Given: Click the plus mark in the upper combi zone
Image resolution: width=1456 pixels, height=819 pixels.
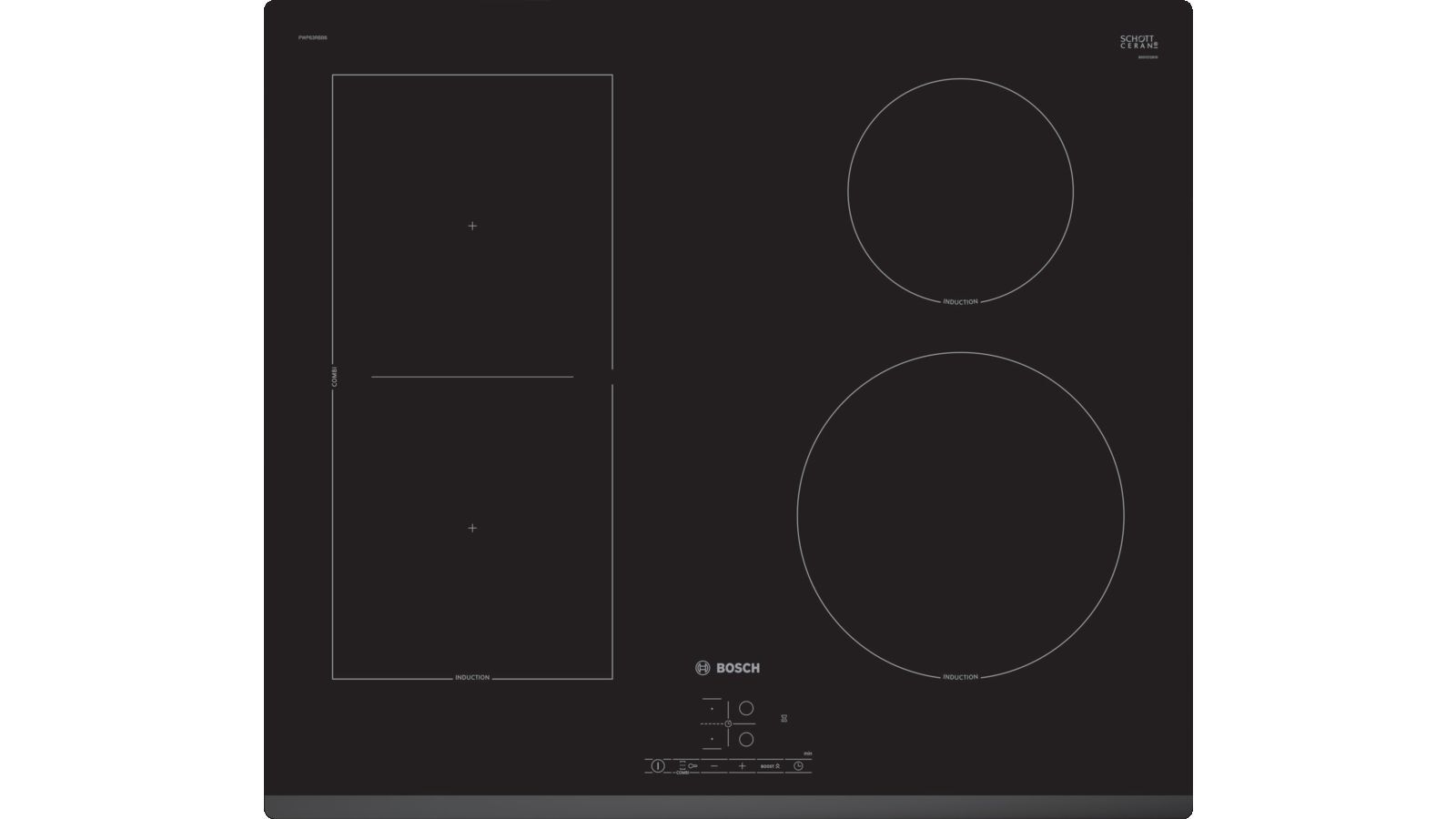Looking at the screenshot, I should pyautogui.click(x=472, y=226).
